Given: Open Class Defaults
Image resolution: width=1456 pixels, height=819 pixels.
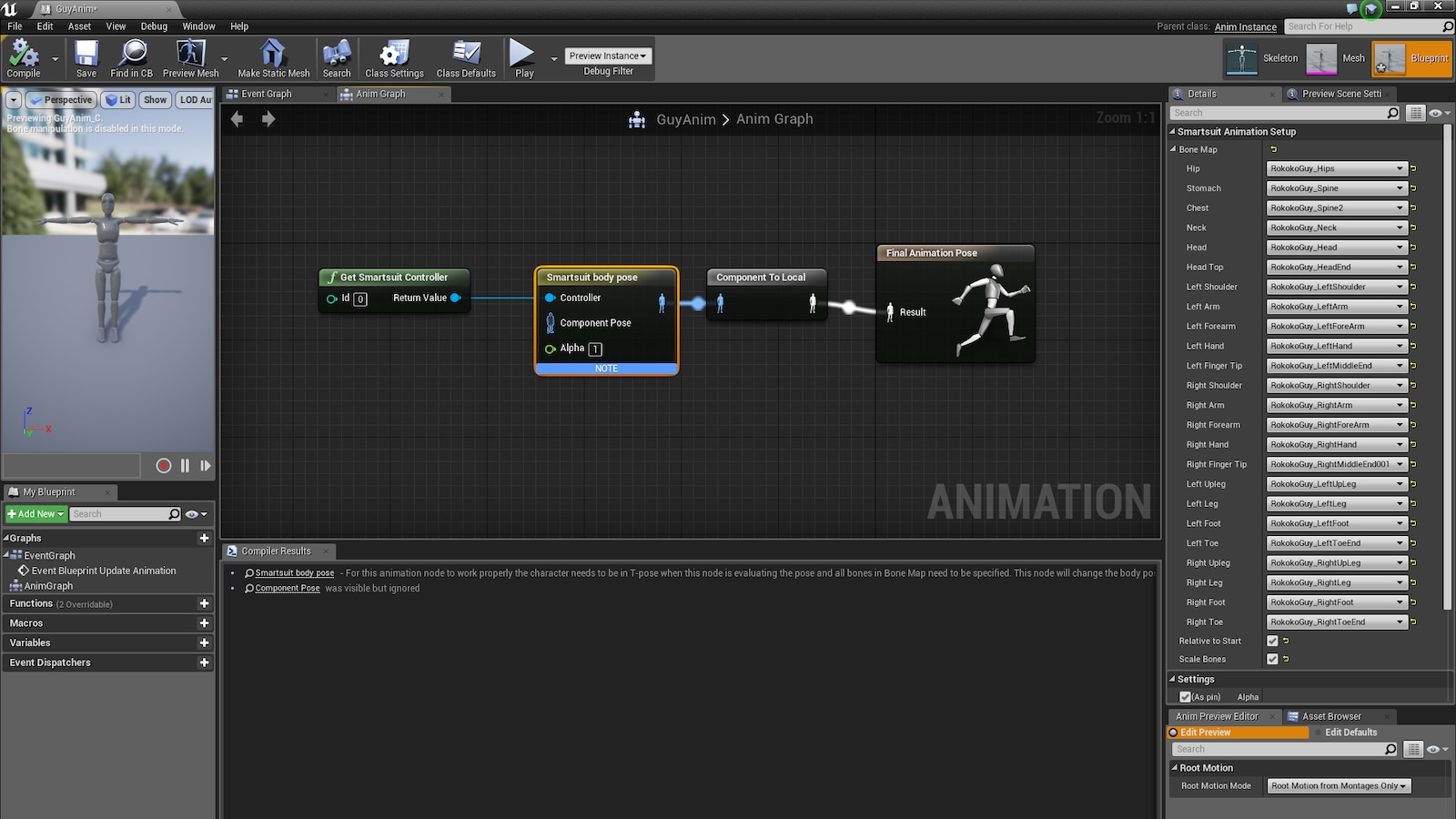Looking at the screenshot, I should click(466, 59).
